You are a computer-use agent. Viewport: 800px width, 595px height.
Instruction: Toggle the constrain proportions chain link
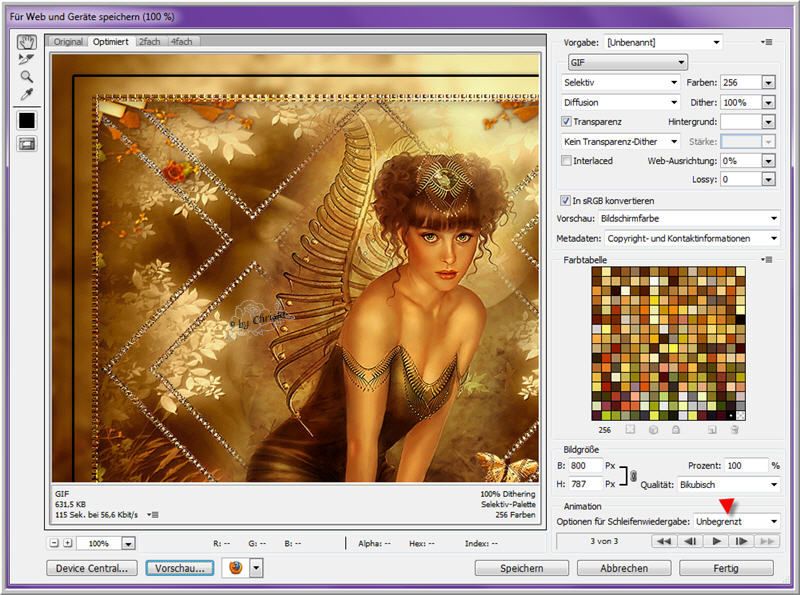coord(633,476)
